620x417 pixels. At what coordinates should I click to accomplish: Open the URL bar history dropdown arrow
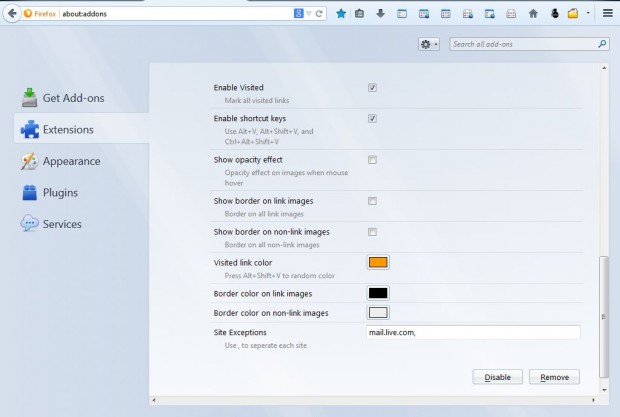click(311, 14)
